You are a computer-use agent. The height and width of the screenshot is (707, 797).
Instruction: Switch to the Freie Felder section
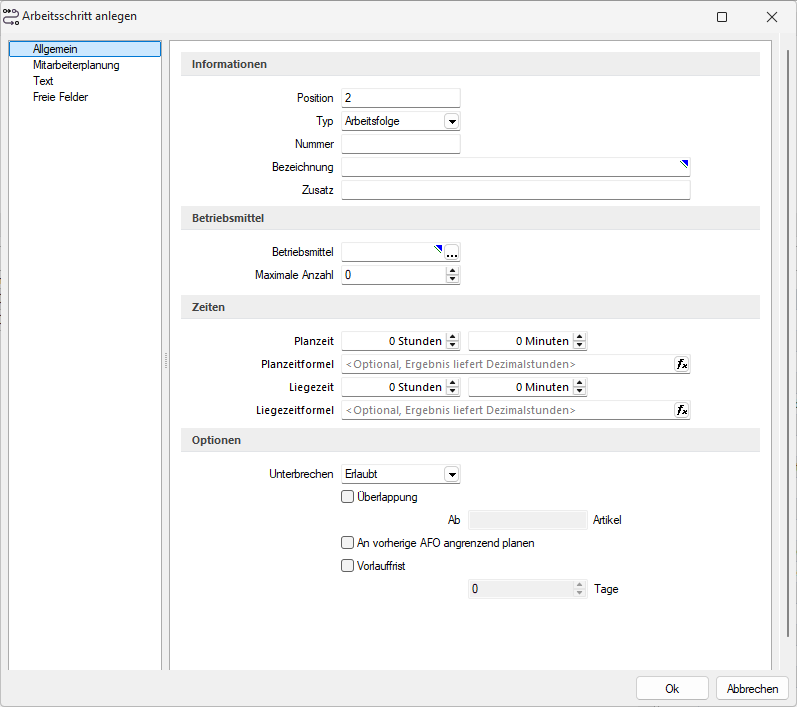60,97
